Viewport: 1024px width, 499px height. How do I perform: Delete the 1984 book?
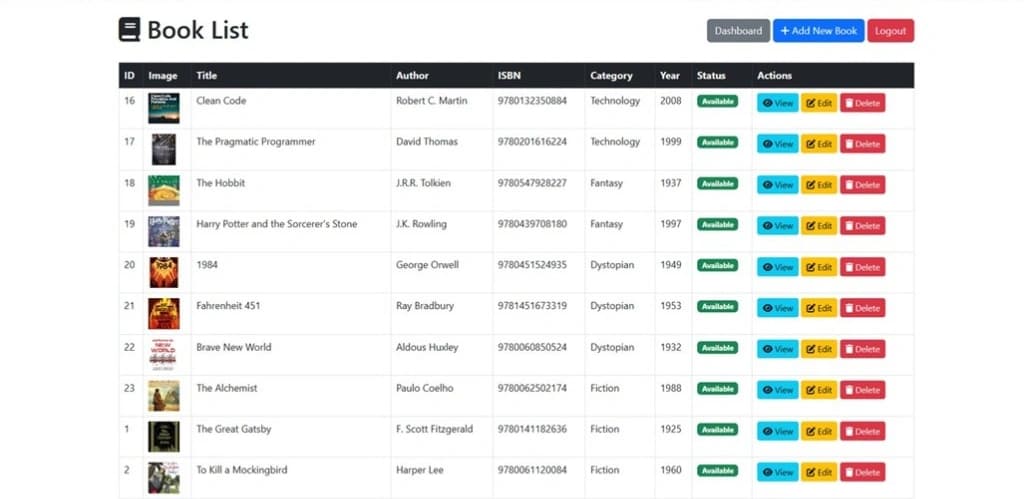coord(862,266)
